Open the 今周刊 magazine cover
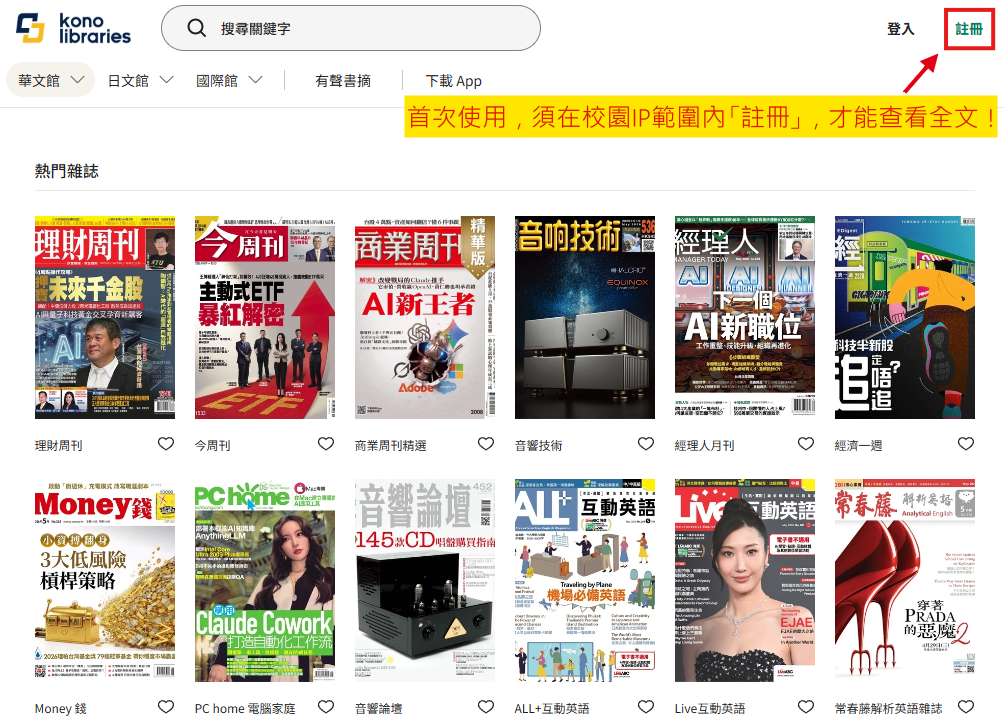This screenshot has height=728, width=1004. (x=265, y=318)
